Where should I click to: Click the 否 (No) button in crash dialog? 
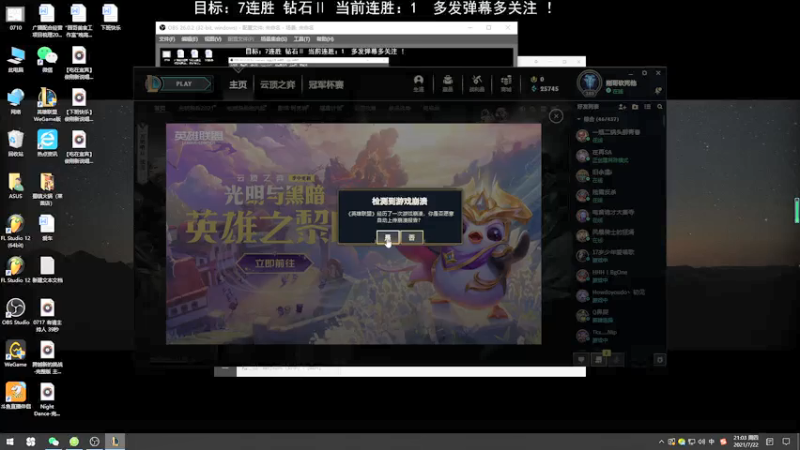(412, 237)
